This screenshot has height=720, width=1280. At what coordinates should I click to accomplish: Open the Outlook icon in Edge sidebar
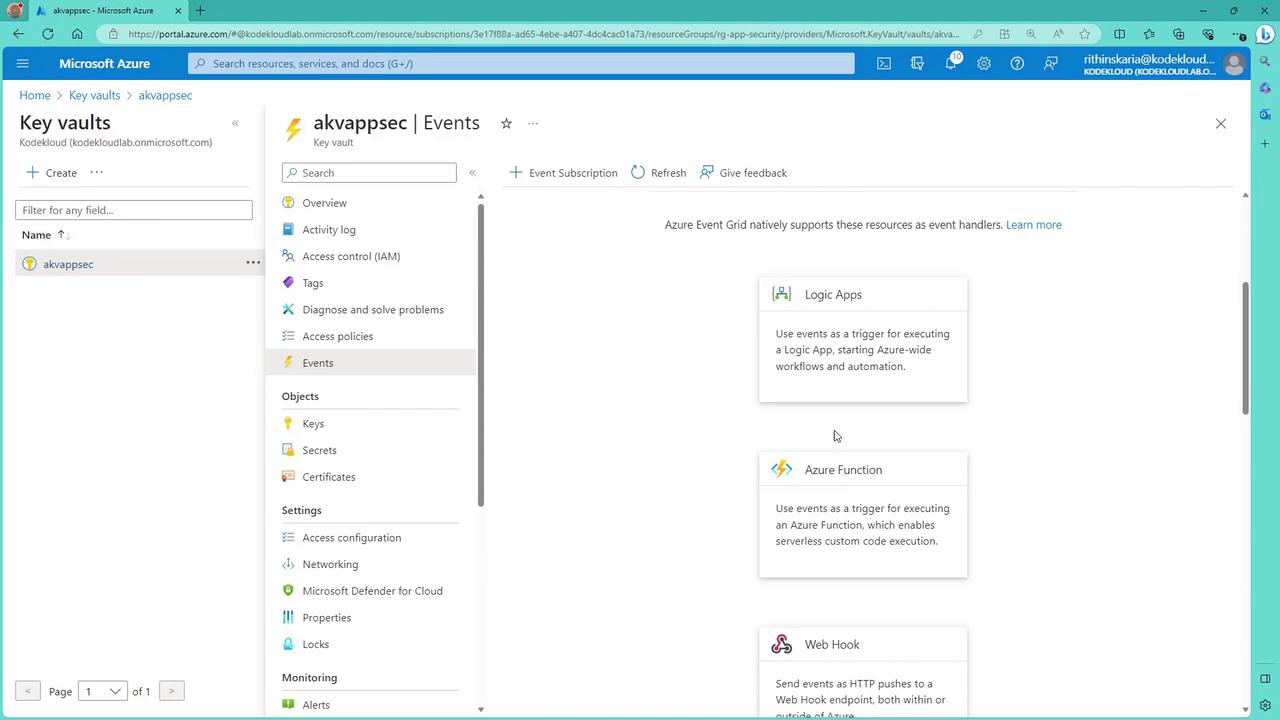click(x=1265, y=115)
